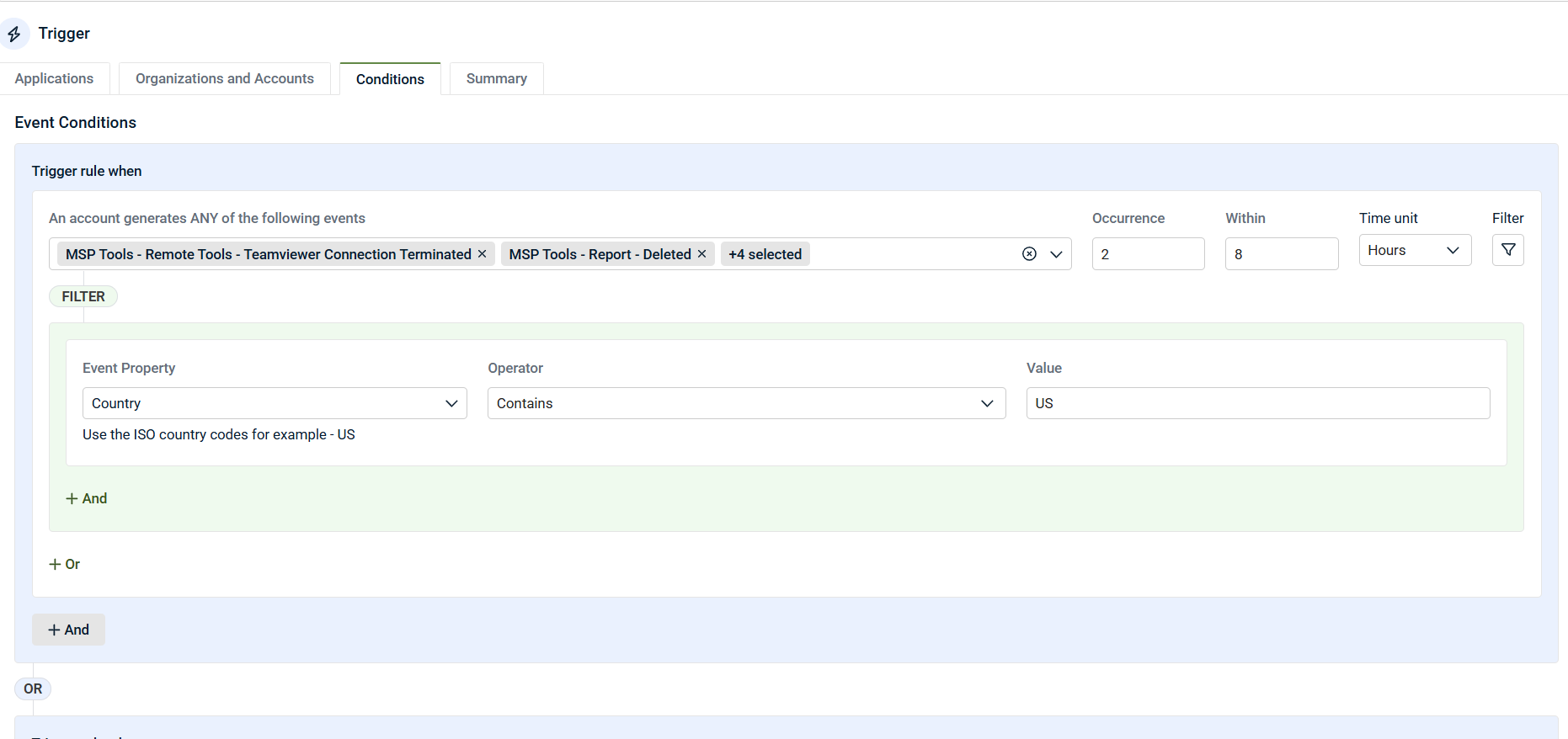This screenshot has width=1568, height=739.
Task: Add an Or filter group
Action: click(x=65, y=564)
